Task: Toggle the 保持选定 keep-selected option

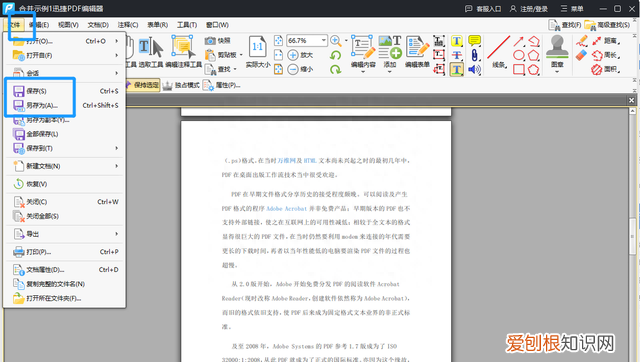Action: (x=141, y=85)
